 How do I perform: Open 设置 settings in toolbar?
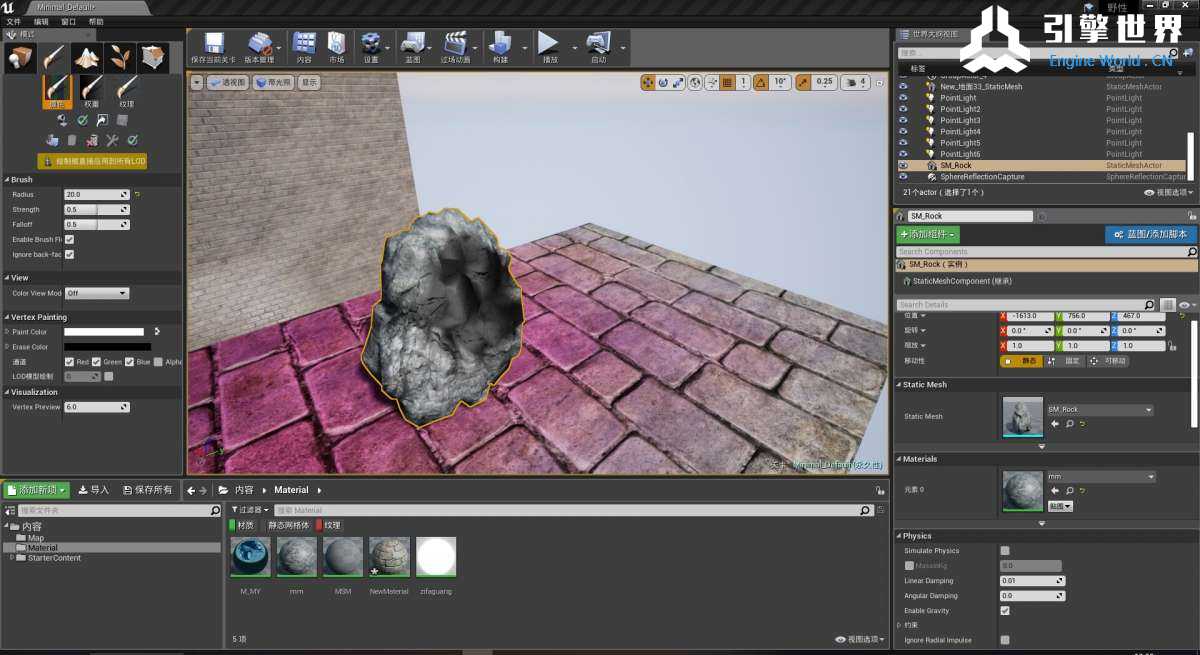371,48
